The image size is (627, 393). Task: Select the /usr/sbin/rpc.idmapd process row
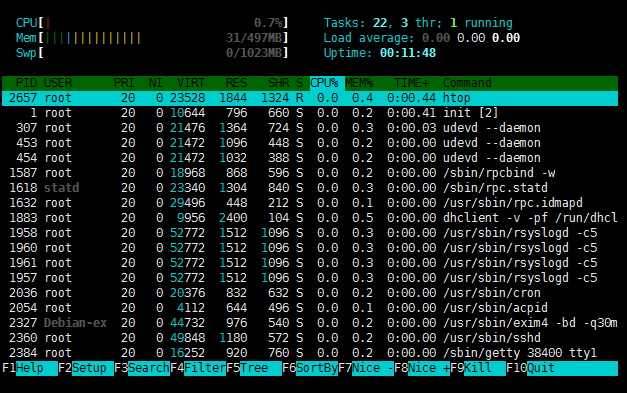click(x=310, y=203)
